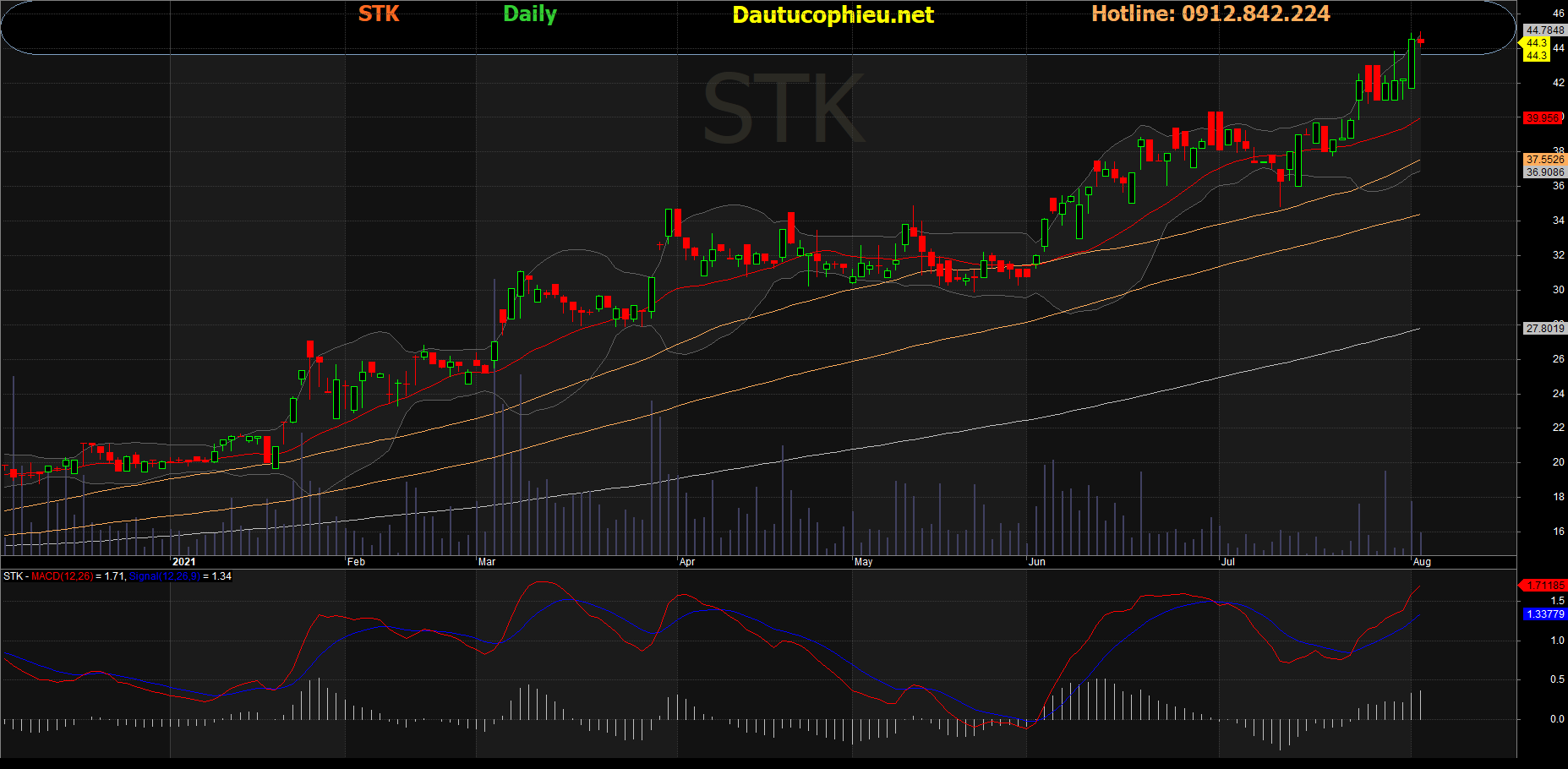
Task: Select the red 1.71185 MACD value tag
Action: click(1545, 585)
